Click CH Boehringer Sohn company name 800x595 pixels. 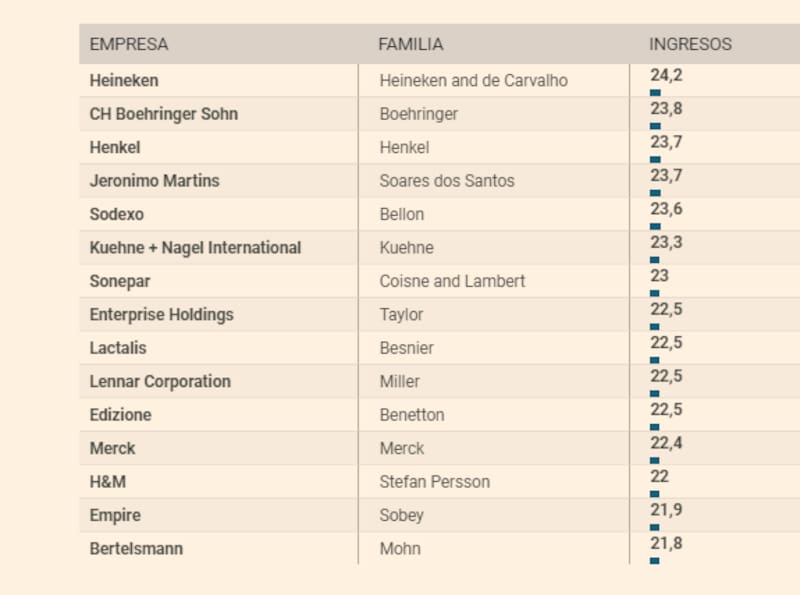click(x=163, y=114)
